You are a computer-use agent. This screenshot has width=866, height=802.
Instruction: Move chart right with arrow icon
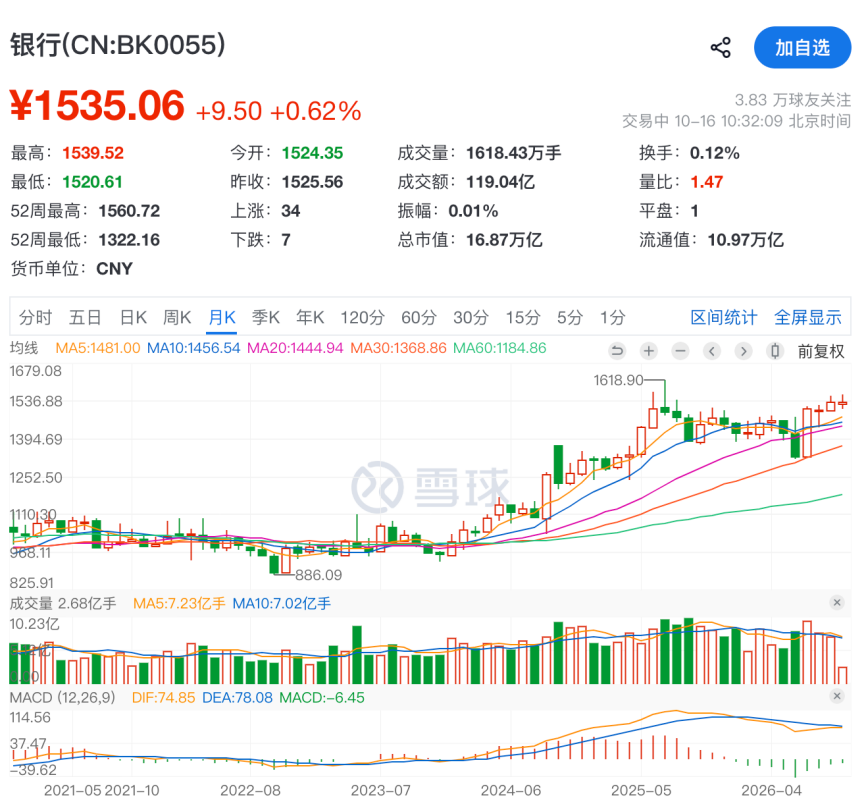tap(743, 351)
